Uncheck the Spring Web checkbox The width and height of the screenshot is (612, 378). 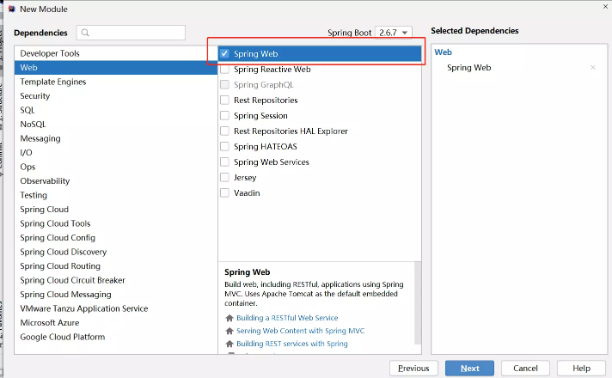pos(224,53)
